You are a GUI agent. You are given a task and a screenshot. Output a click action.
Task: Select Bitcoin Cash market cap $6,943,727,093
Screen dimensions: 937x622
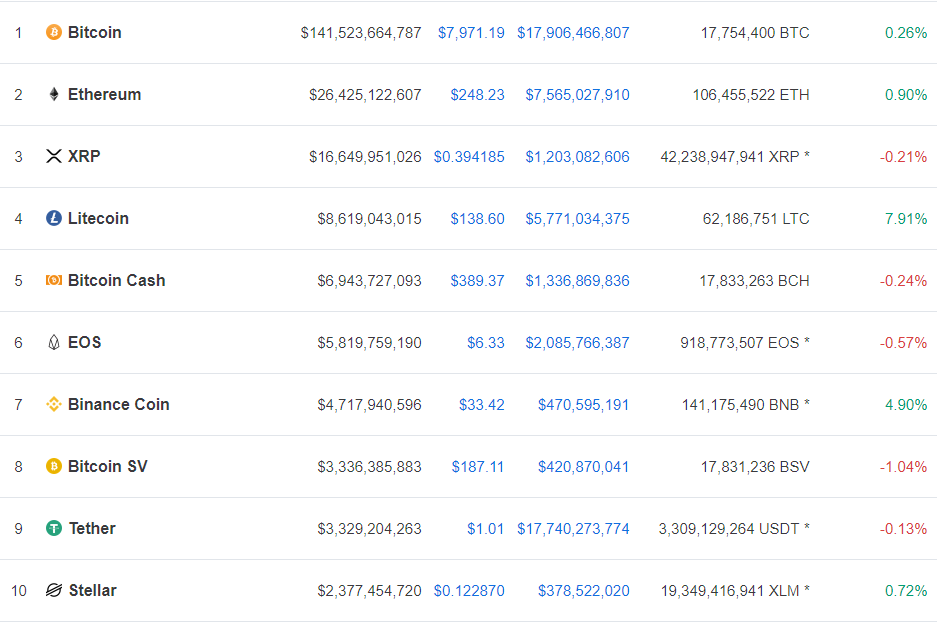click(x=369, y=281)
